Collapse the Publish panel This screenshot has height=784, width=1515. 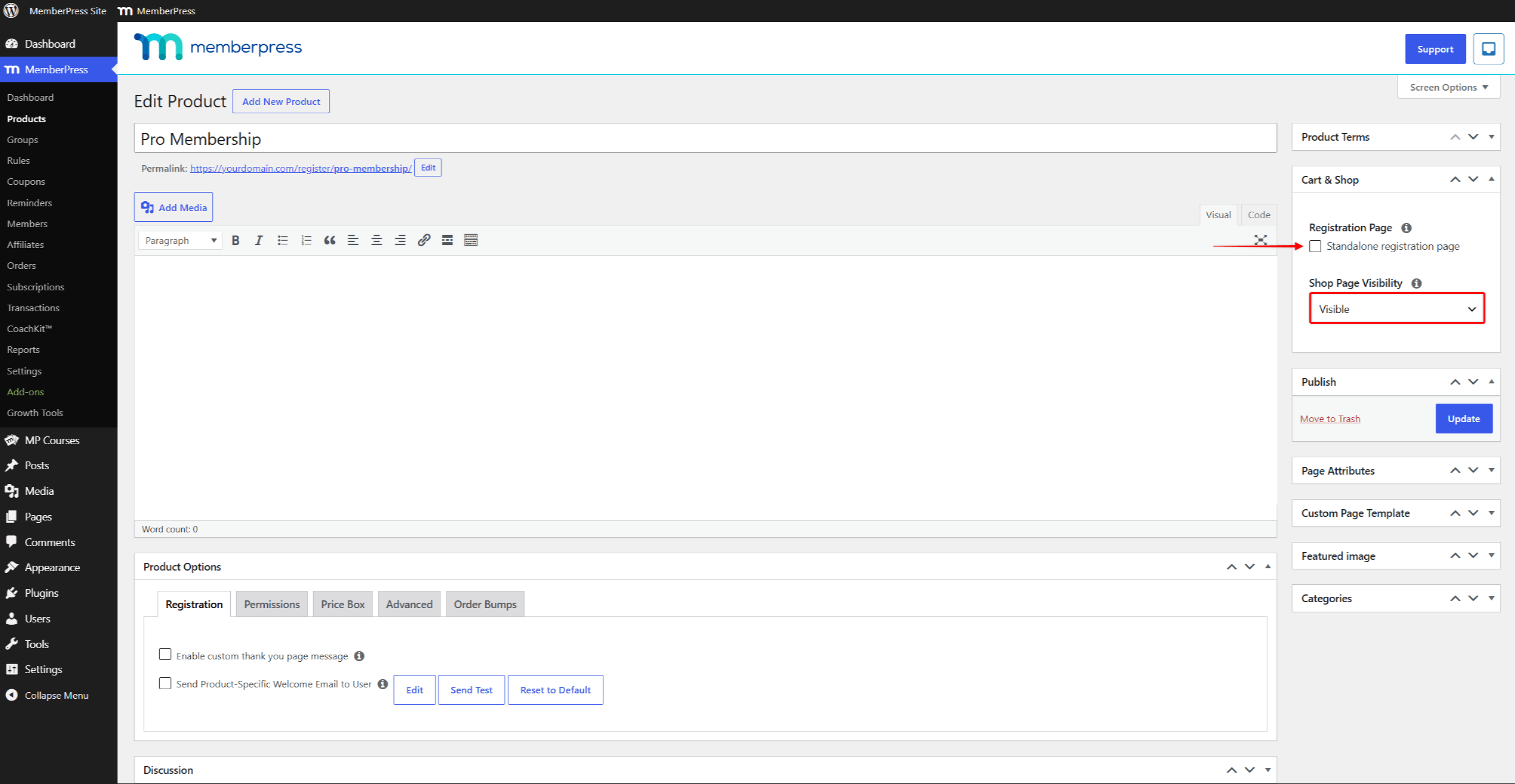pos(1492,382)
